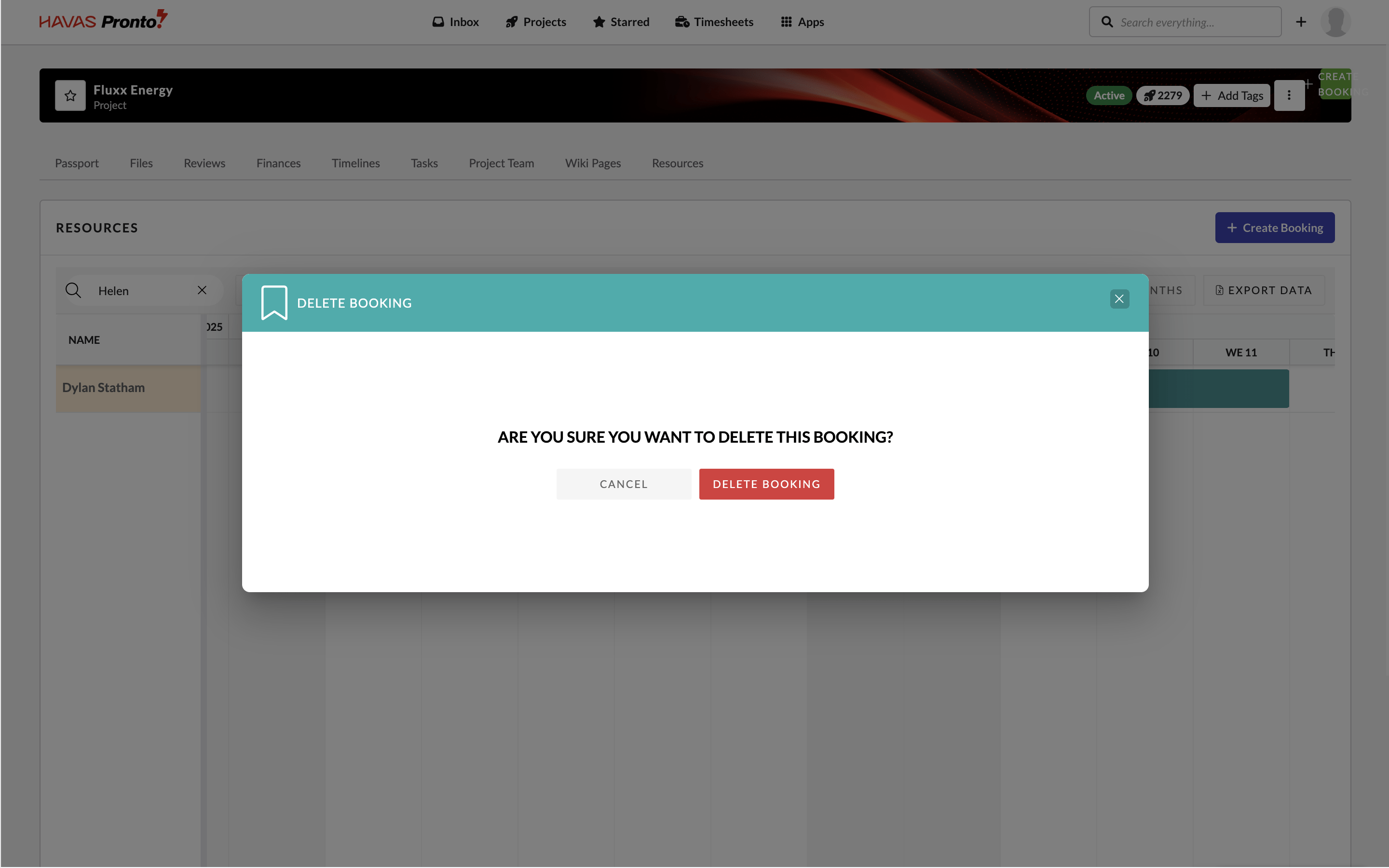Click the user avatar icon
This screenshot has width=1389, height=868.
pyautogui.click(x=1335, y=22)
